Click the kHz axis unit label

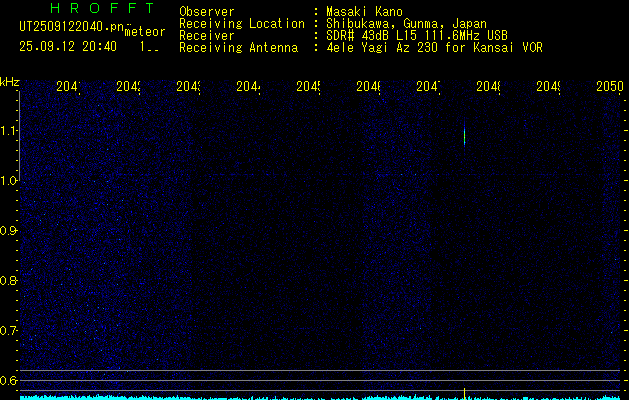point(10,82)
